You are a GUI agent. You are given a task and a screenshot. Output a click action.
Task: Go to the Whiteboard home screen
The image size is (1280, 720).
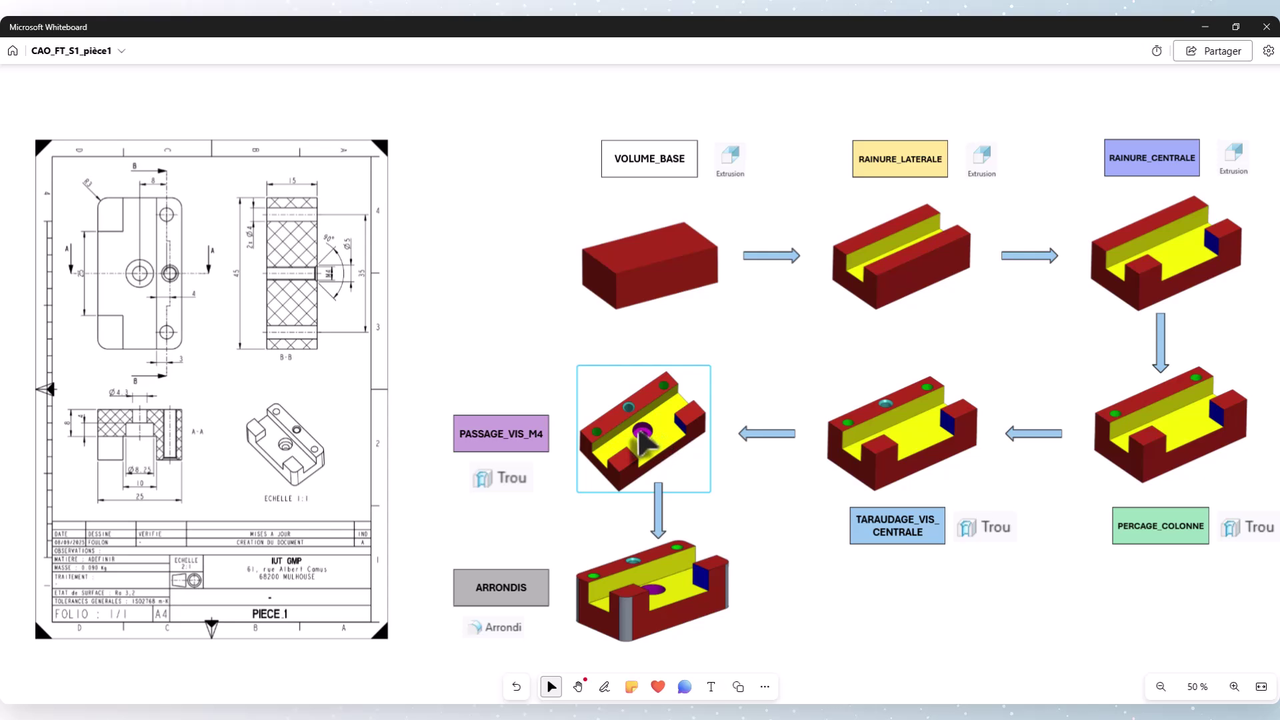click(x=13, y=51)
